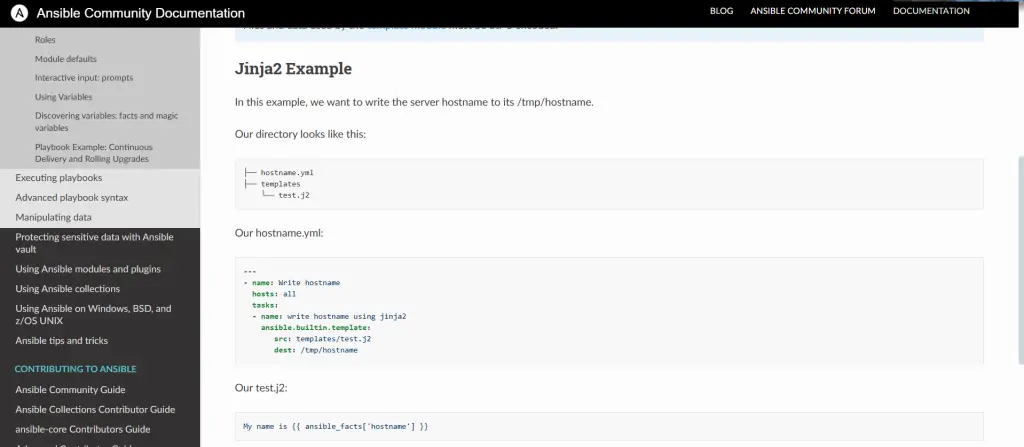Open ANSIBLE COMMUNITY FORUM in header
The height and width of the screenshot is (447, 1024).
click(x=813, y=11)
